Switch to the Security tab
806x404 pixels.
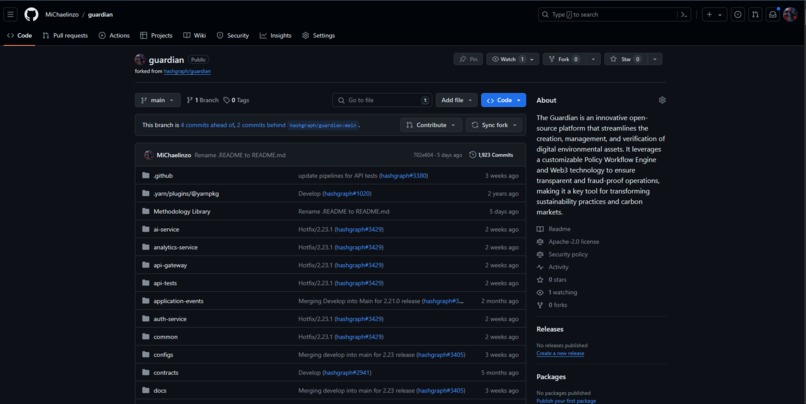(233, 35)
